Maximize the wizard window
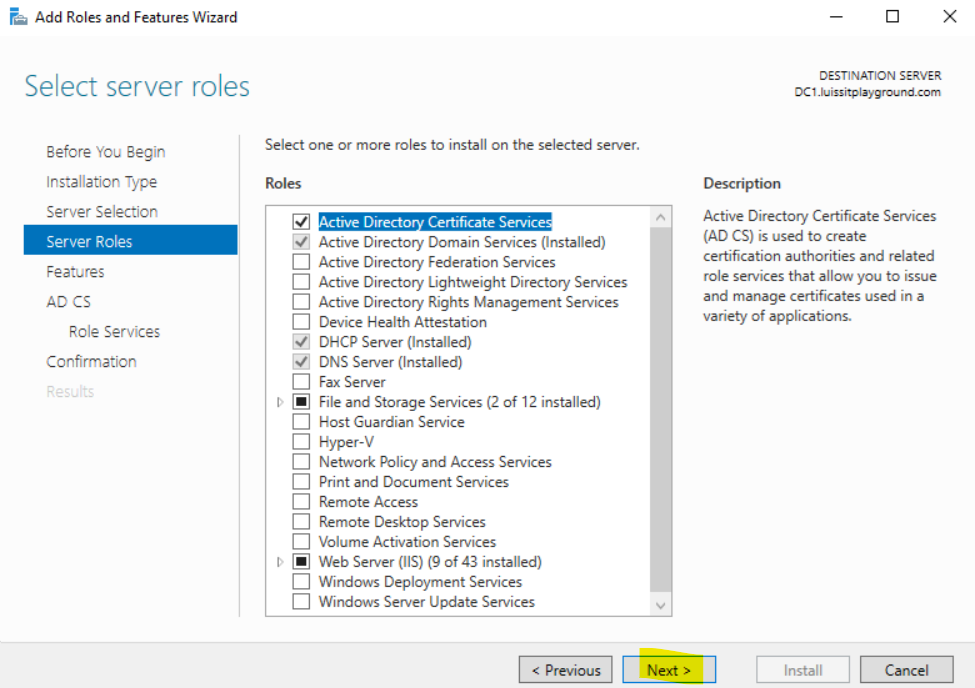975x688 pixels. 892,16
